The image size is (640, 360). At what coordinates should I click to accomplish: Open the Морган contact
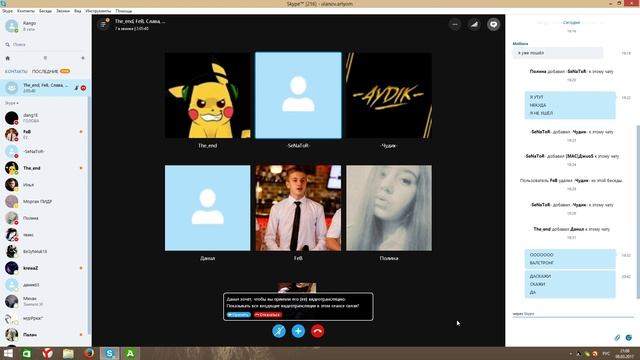click(45, 202)
